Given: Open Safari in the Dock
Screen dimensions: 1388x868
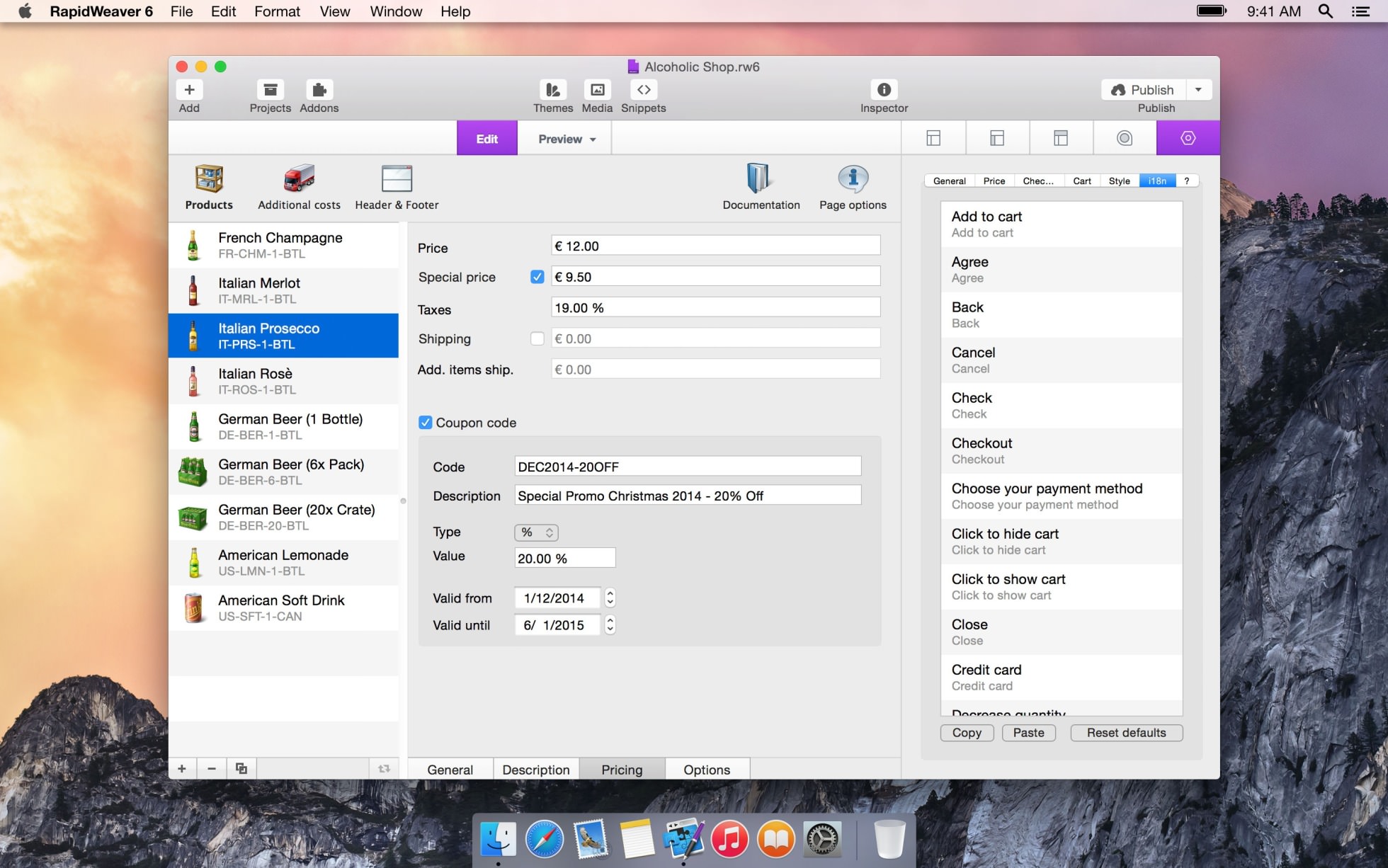Looking at the screenshot, I should click(545, 840).
